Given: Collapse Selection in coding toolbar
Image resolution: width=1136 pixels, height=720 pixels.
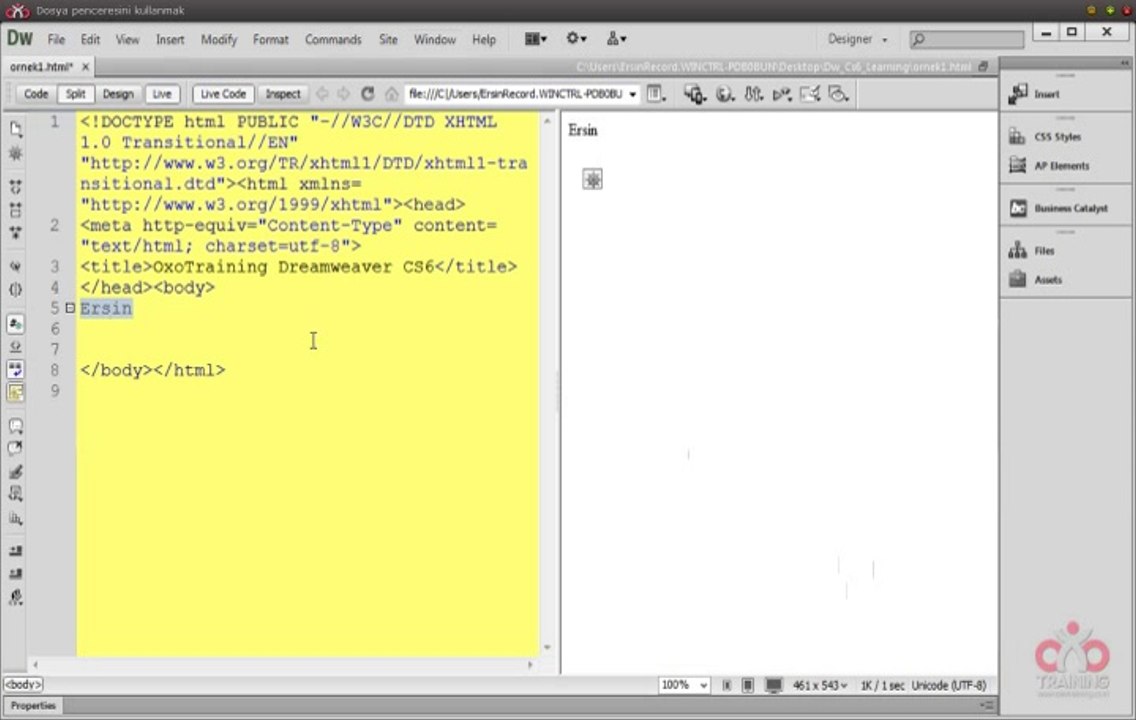Looking at the screenshot, I should (x=15, y=210).
